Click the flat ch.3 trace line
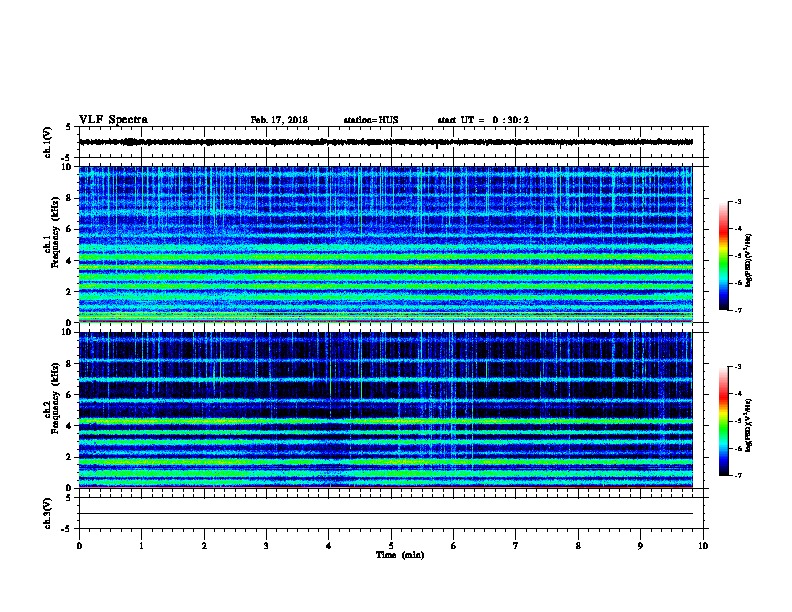 pyautogui.click(x=386, y=514)
